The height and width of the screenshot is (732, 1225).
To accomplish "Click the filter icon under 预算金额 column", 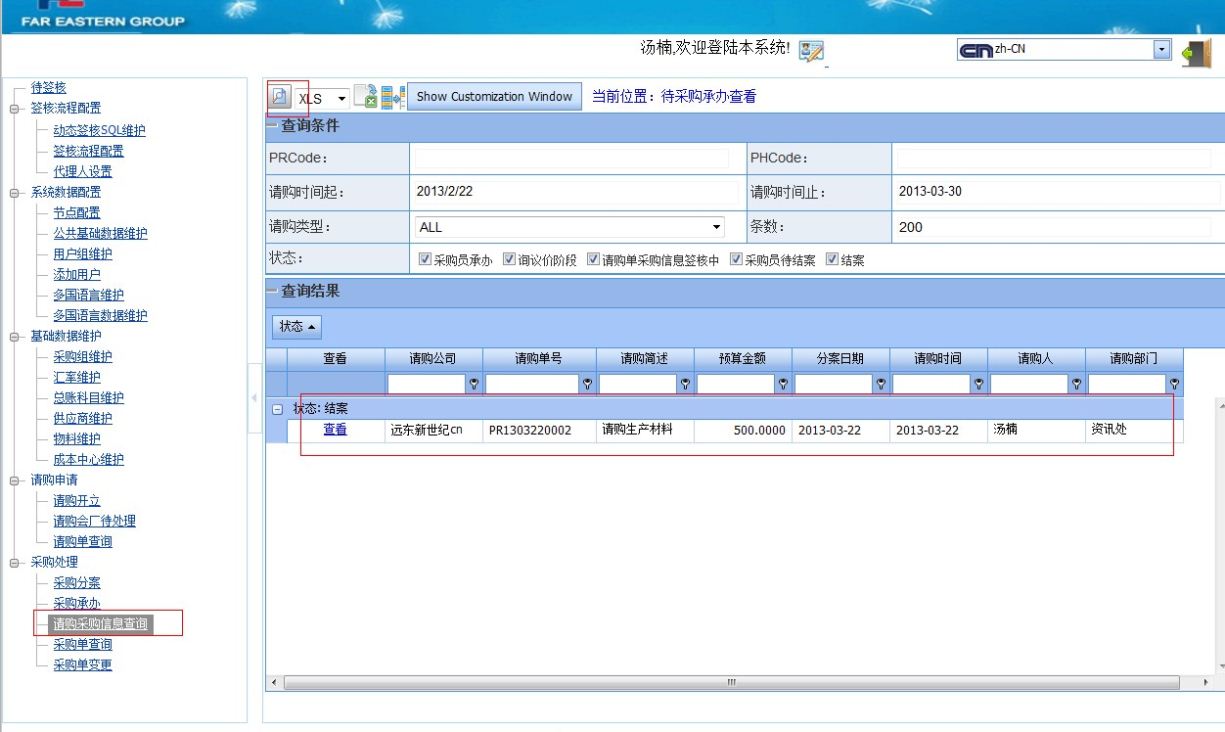I will point(783,383).
